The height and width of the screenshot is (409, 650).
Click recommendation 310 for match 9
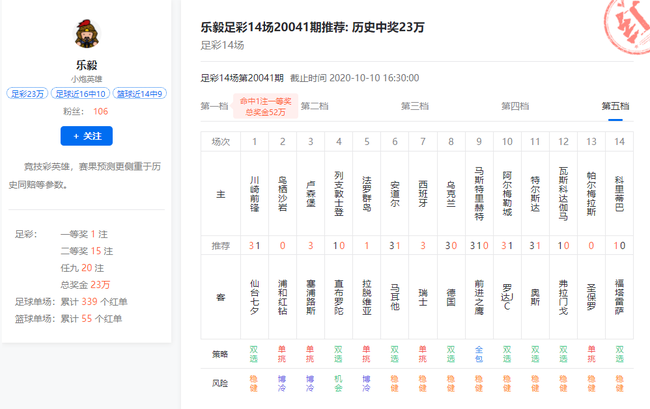pyautogui.click(x=479, y=246)
